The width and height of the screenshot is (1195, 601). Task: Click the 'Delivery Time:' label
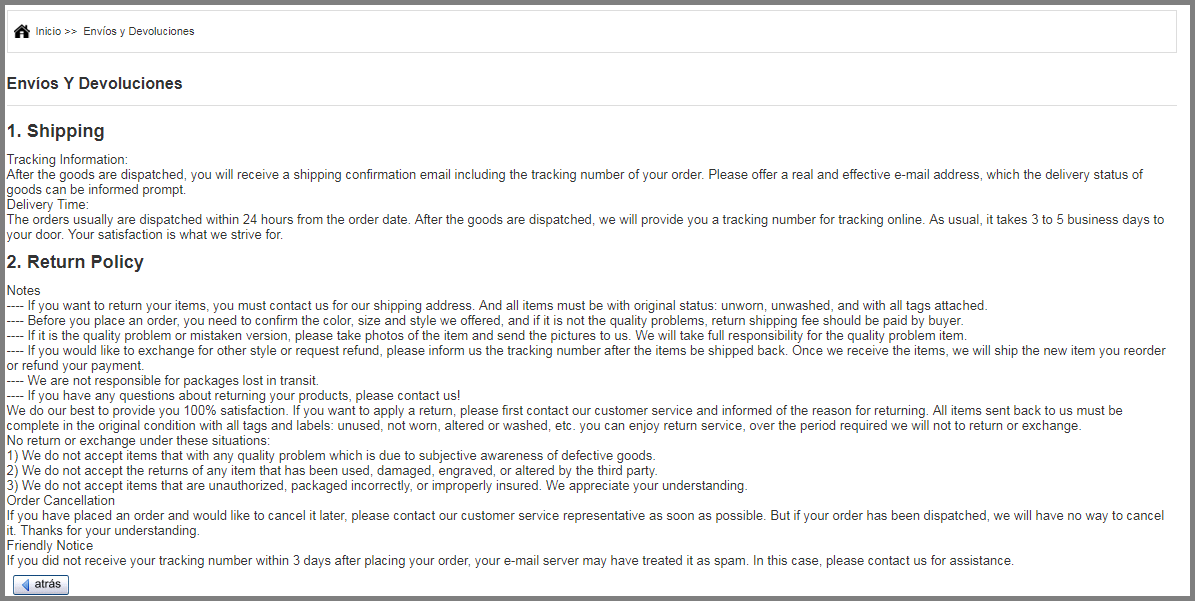(48, 205)
